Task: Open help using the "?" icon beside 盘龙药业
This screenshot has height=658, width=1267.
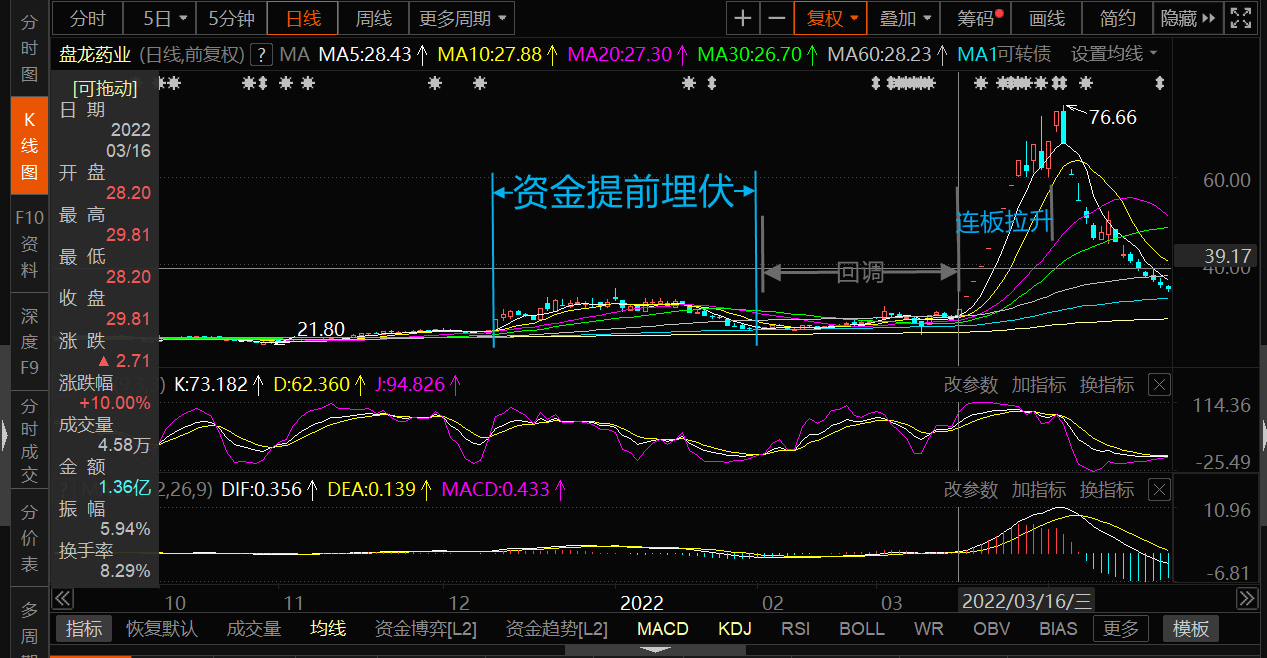Action: 261,55
